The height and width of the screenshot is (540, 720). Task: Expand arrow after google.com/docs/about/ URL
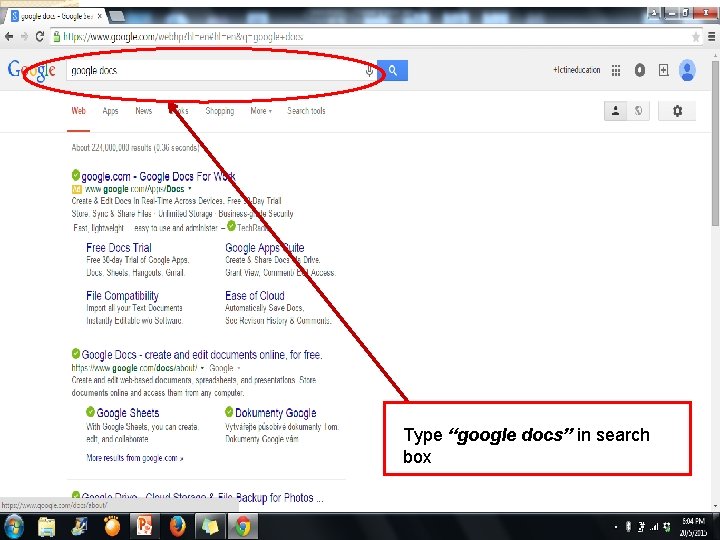(202, 368)
